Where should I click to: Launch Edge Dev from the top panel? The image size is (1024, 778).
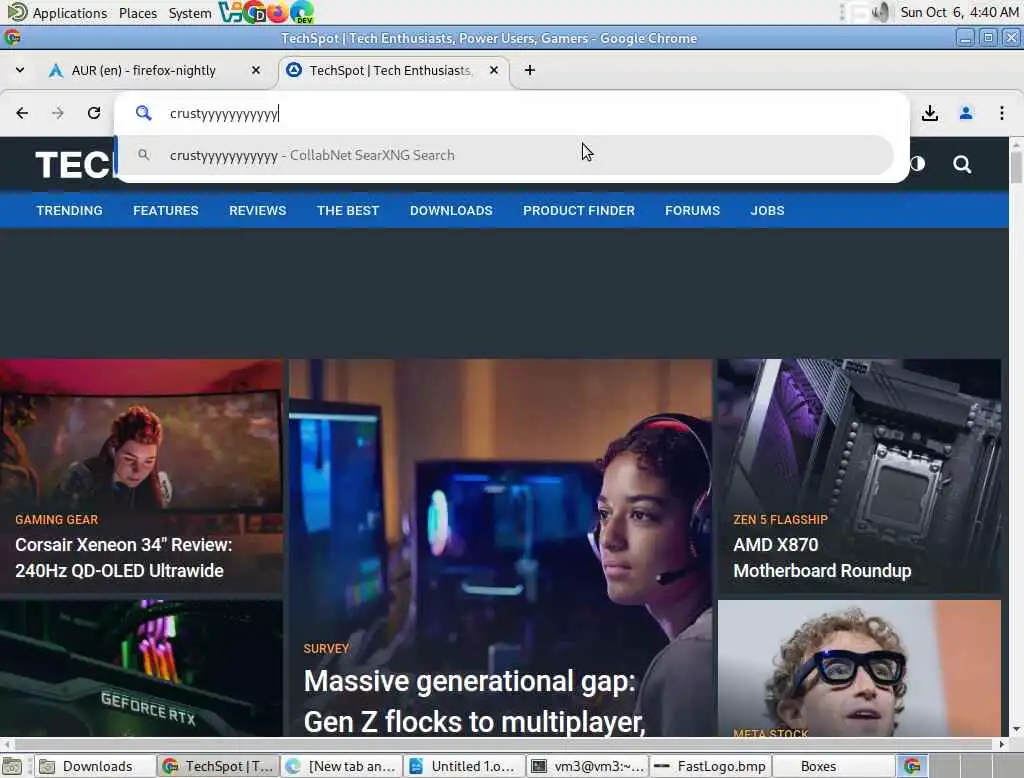coord(302,12)
